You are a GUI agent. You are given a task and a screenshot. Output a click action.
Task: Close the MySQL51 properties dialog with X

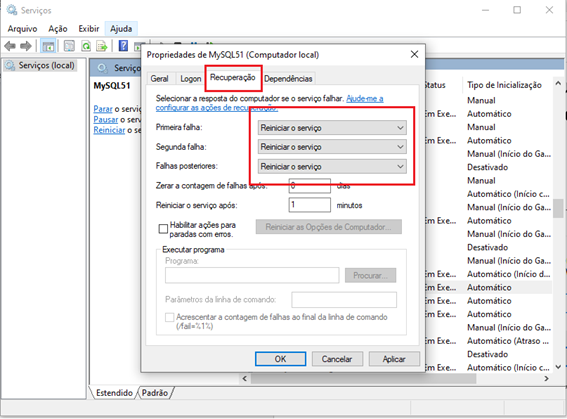pyautogui.click(x=414, y=54)
